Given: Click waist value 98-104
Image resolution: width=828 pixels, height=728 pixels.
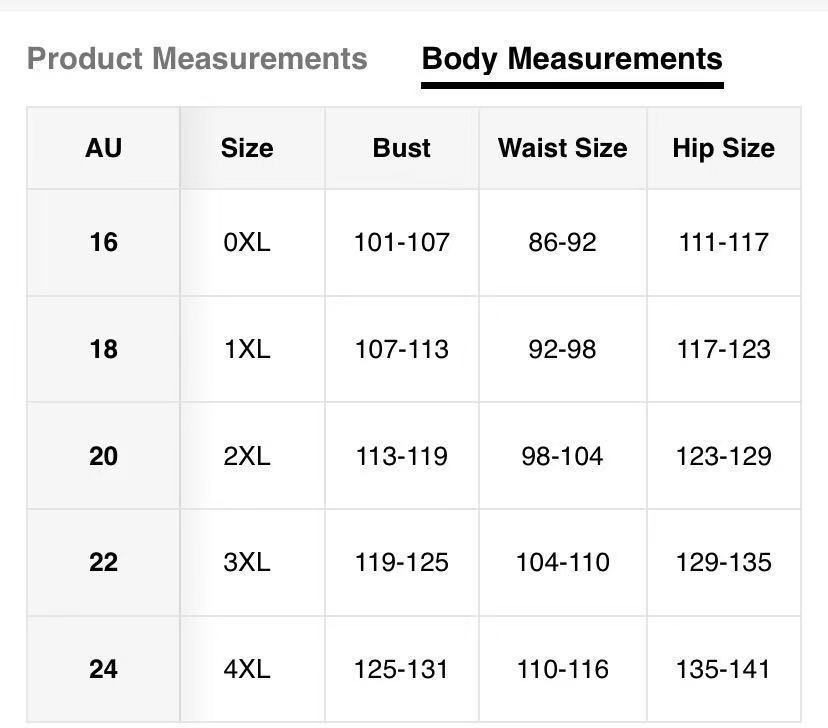Looking at the screenshot, I should pos(563,456).
